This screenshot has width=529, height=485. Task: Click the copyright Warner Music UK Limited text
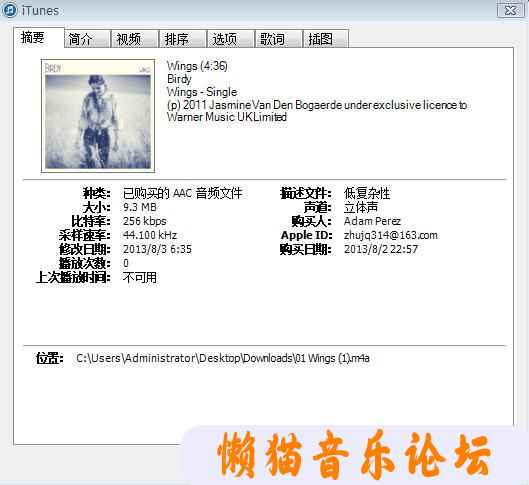pyautogui.click(x=227, y=117)
